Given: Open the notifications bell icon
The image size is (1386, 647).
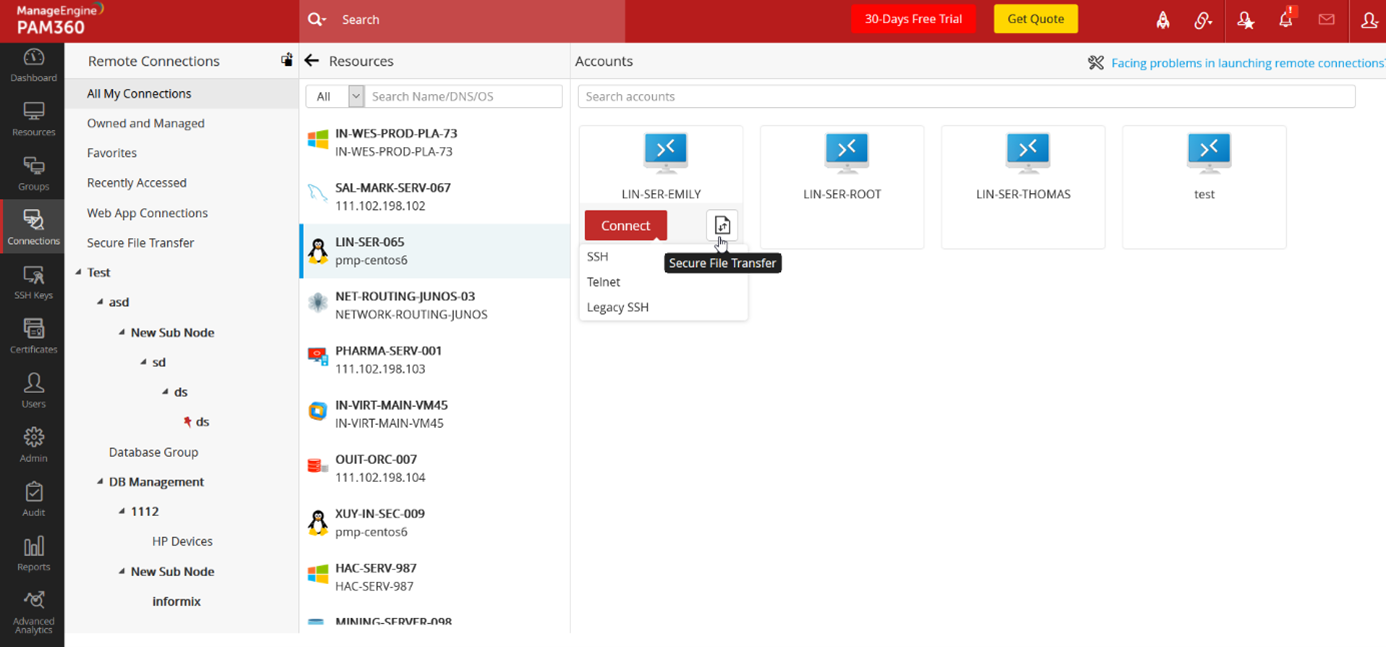Looking at the screenshot, I should point(1286,20).
